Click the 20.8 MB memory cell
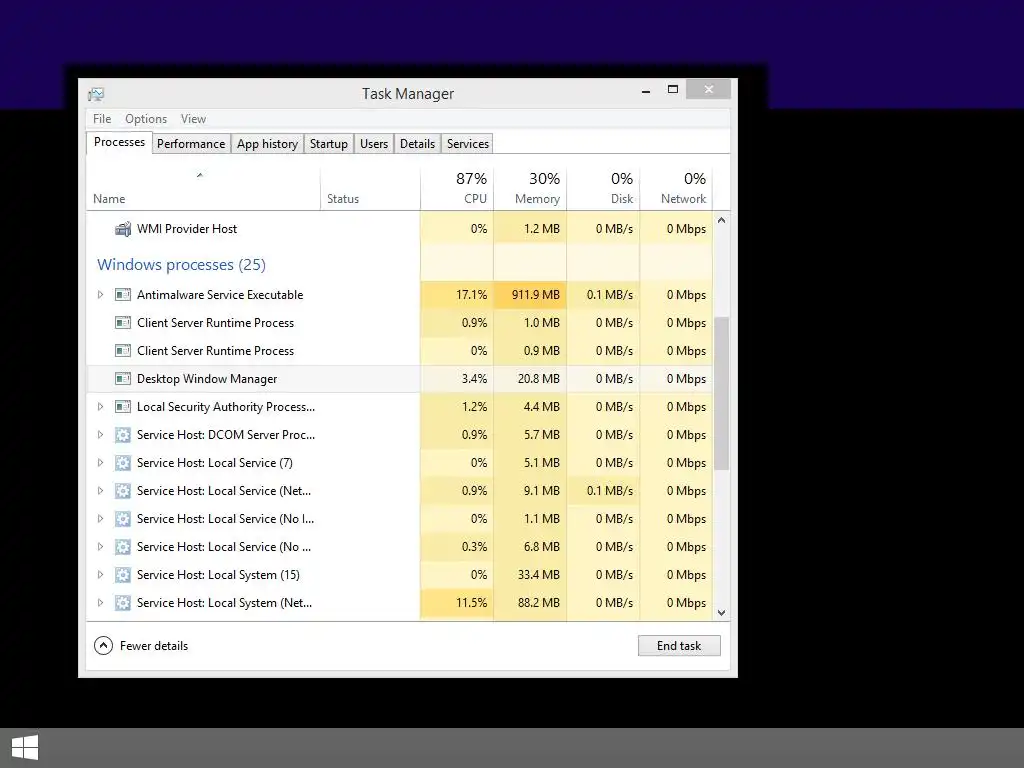 (530, 379)
